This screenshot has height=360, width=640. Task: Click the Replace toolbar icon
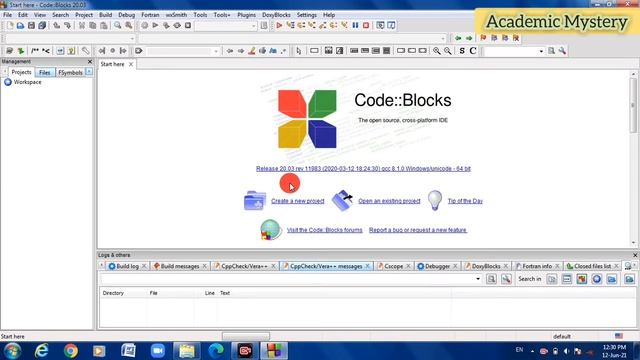coord(129,25)
